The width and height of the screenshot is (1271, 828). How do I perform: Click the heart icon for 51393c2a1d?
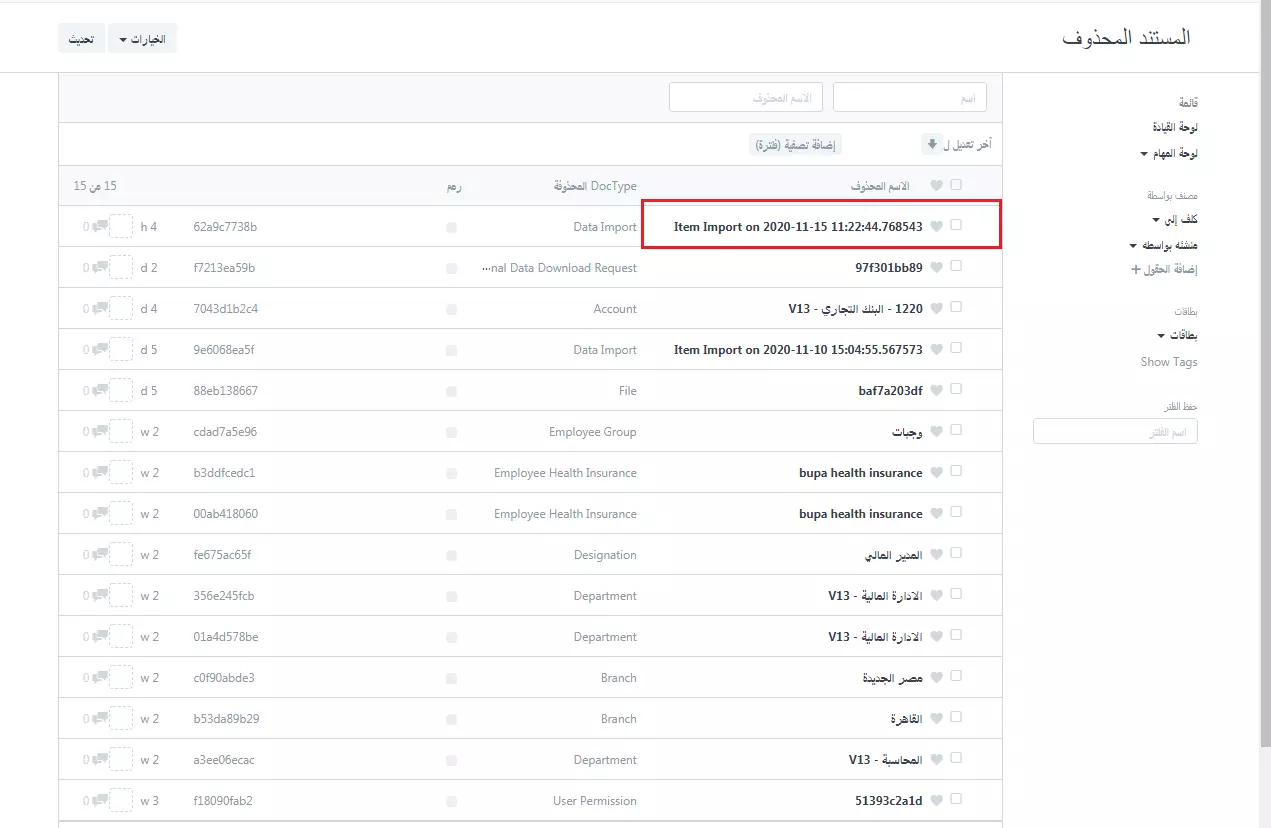936,801
